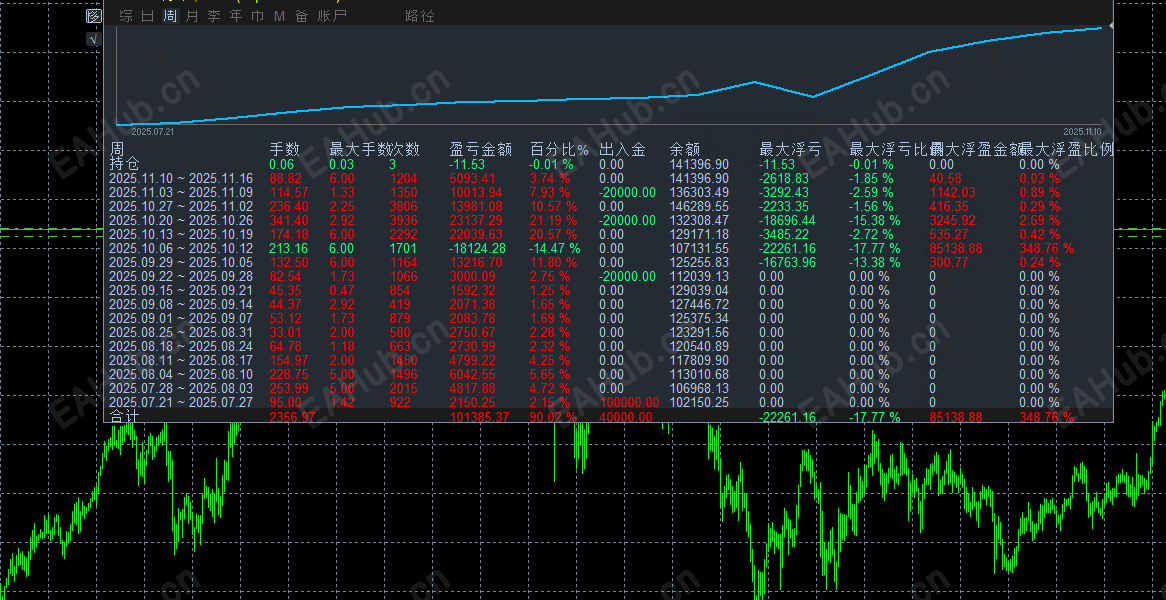
Task: Click the total net deposit 40000.00
Action: 626,417
